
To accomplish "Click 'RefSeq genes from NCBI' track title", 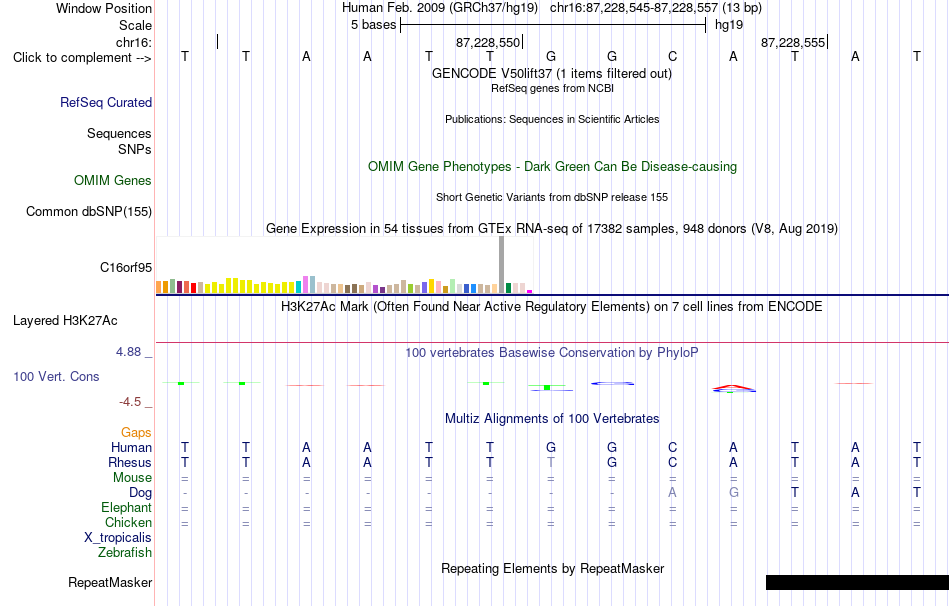I will (x=552, y=88).
